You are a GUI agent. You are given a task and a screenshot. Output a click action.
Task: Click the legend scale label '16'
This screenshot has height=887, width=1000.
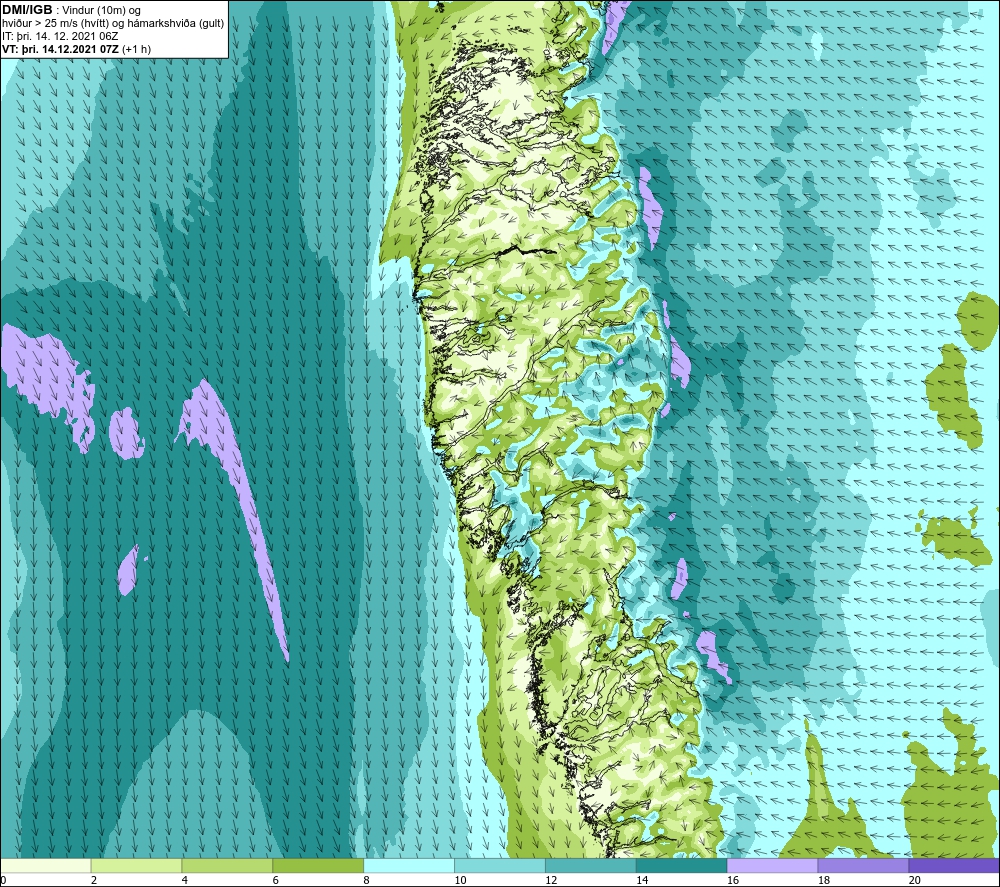733,880
